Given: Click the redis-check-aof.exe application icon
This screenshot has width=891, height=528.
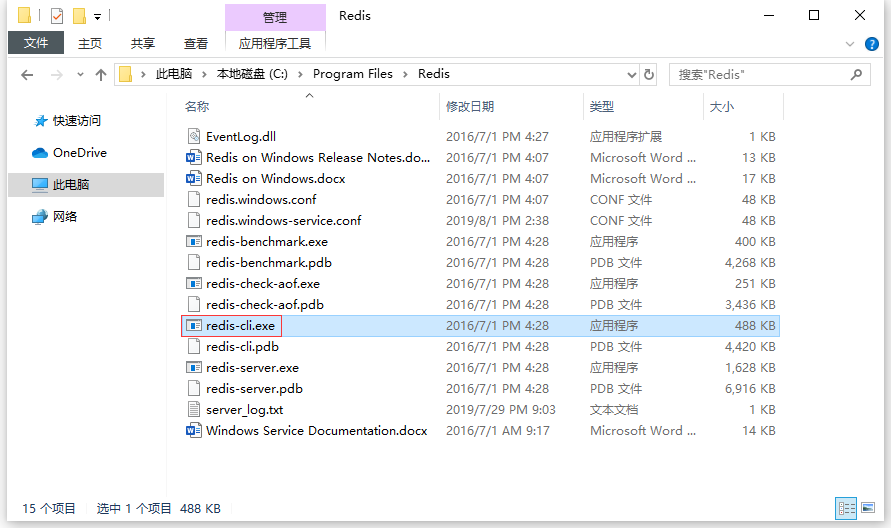Looking at the screenshot, I should tap(194, 284).
